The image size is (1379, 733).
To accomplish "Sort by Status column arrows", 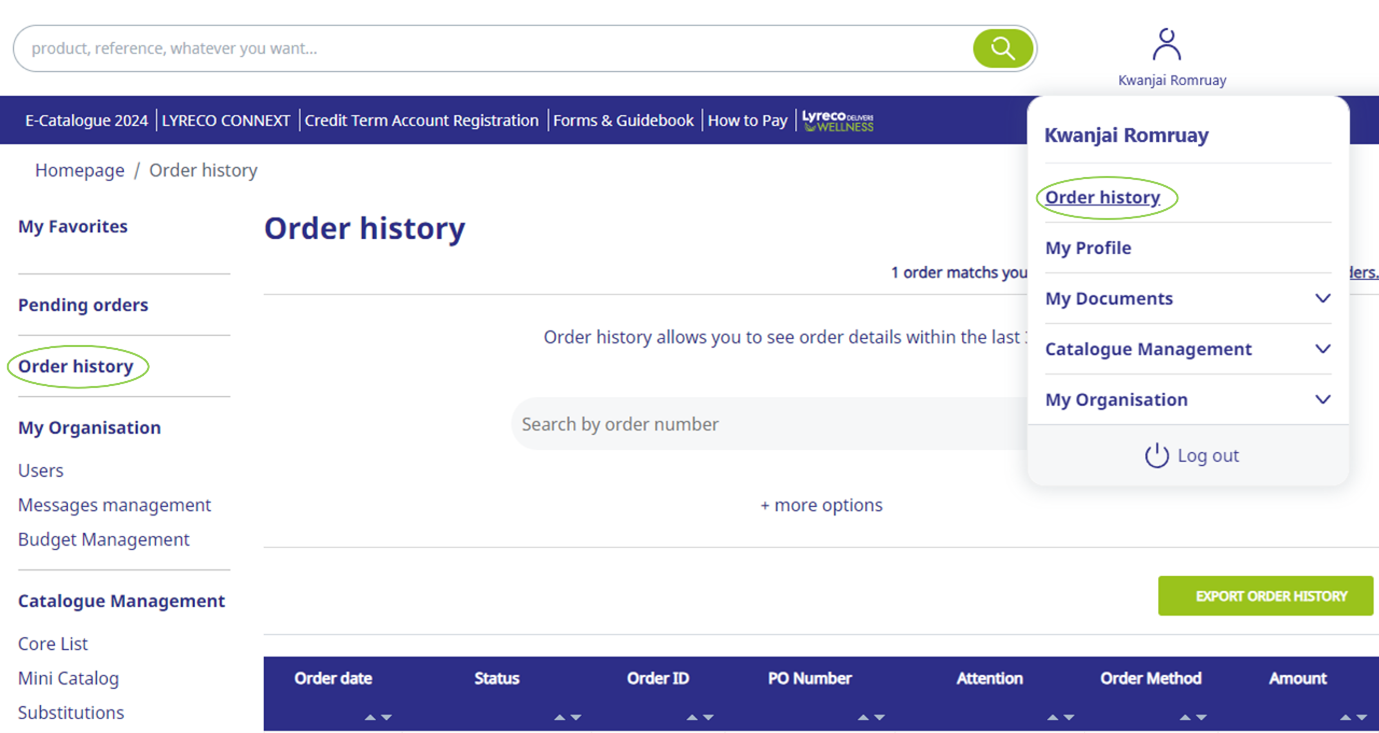I will click(x=567, y=717).
